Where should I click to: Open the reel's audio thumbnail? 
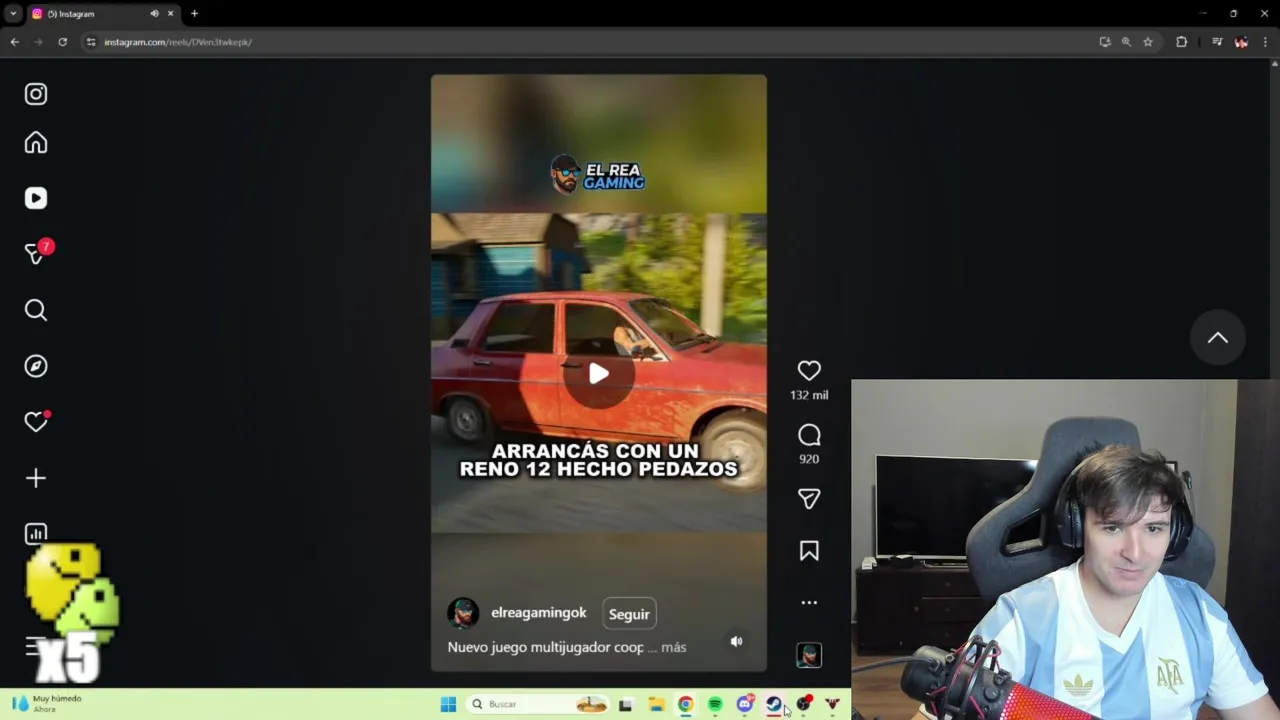[809, 655]
